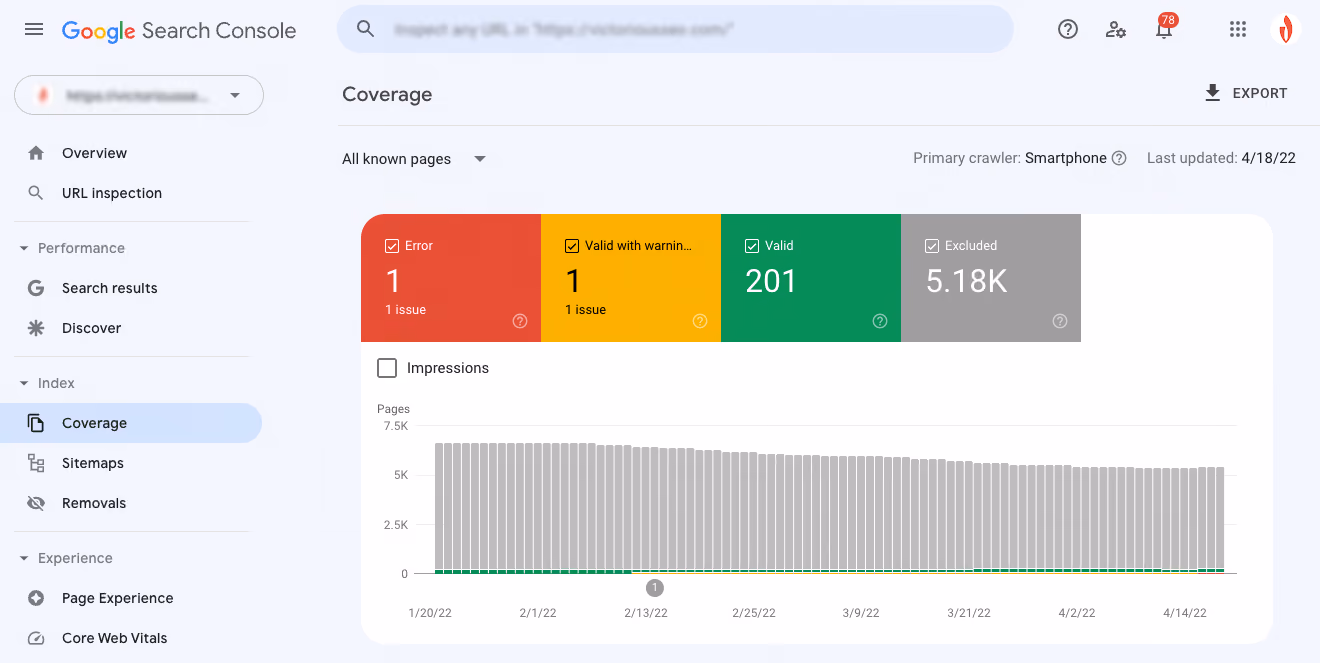Image resolution: width=1320 pixels, height=663 pixels.
Task: Enable the Impressions checkbox
Action: (387, 368)
